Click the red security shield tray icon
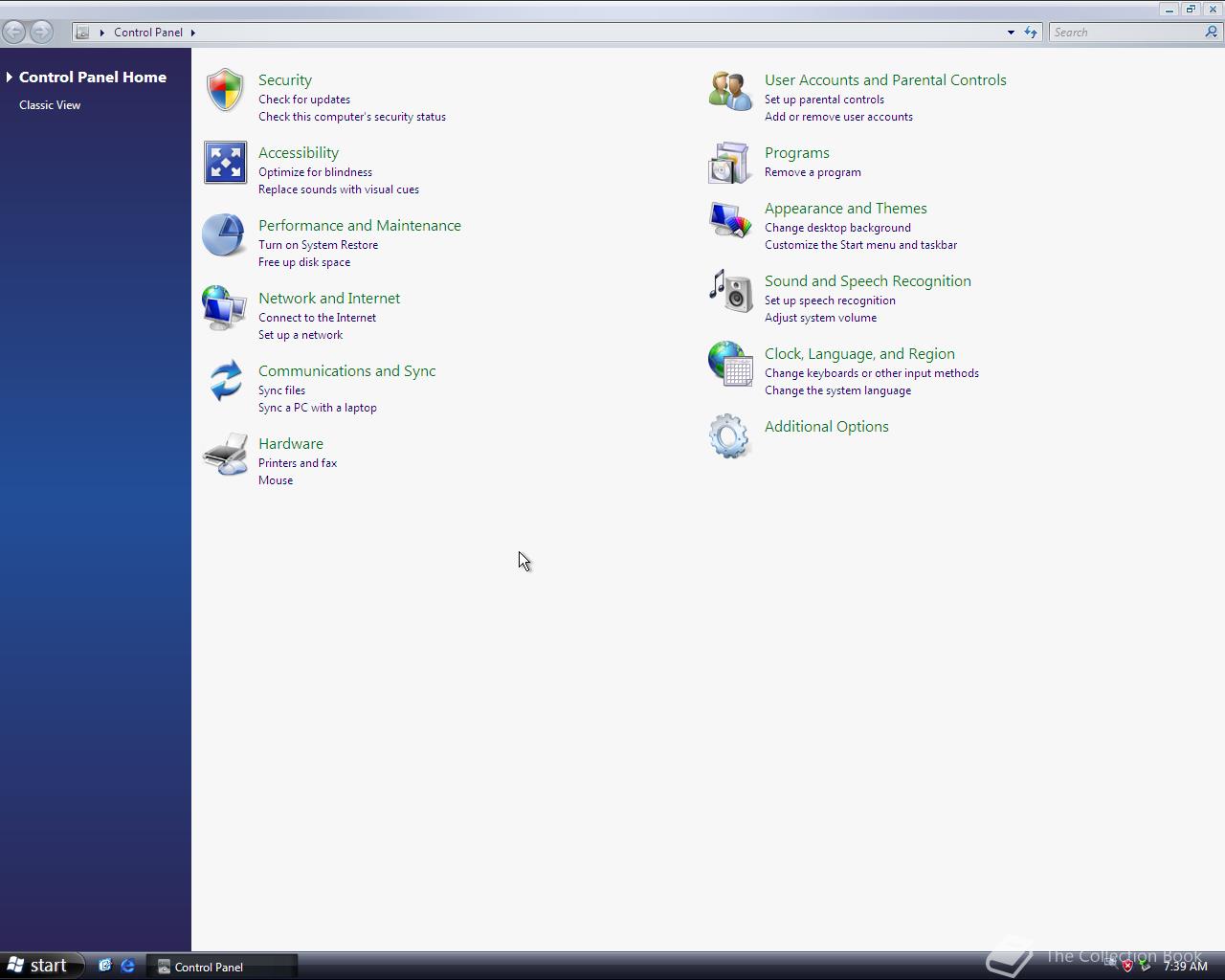The image size is (1225, 980). [1129, 966]
